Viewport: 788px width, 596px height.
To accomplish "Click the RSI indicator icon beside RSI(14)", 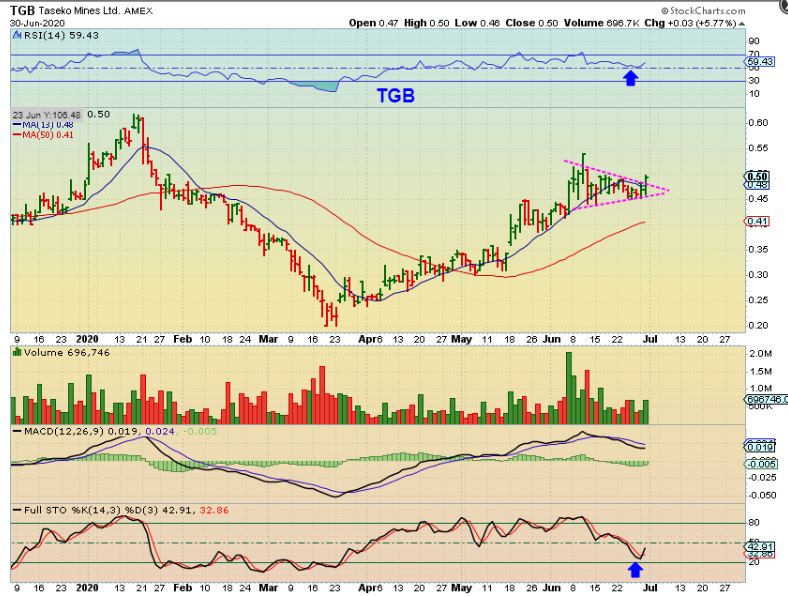I will [17, 35].
